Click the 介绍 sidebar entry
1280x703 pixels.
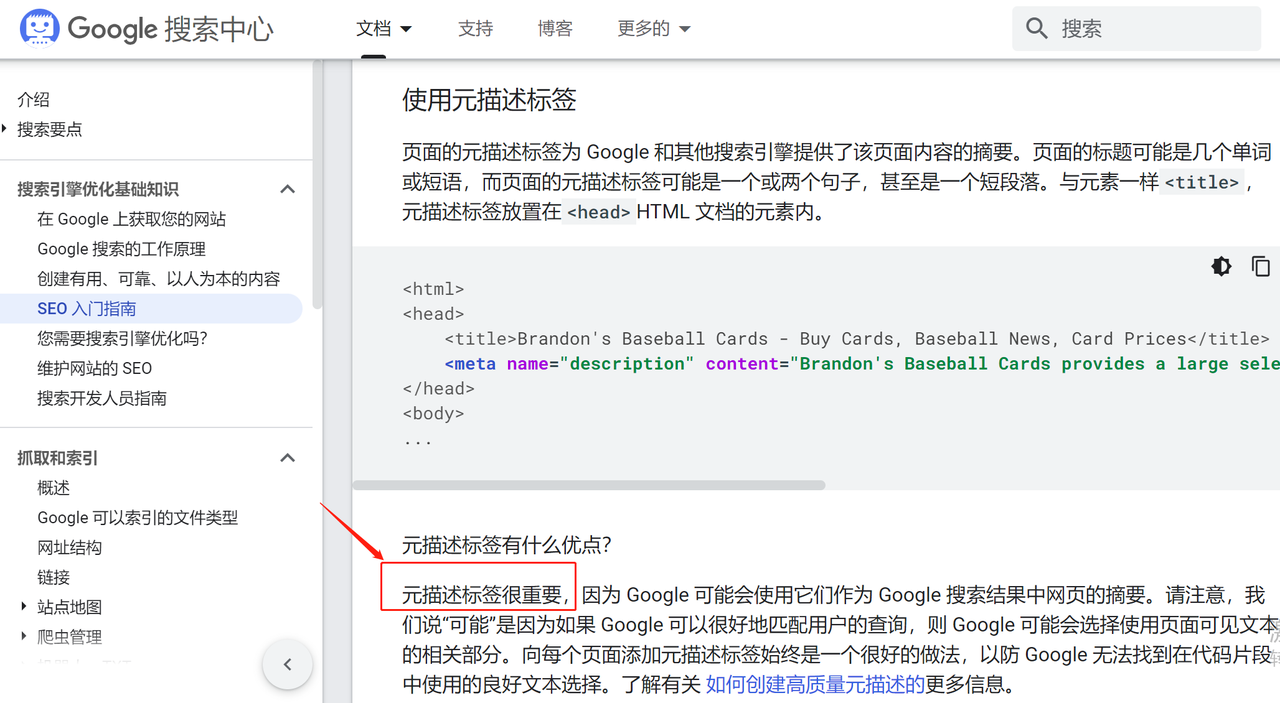pyautogui.click(x=33, y=99)
